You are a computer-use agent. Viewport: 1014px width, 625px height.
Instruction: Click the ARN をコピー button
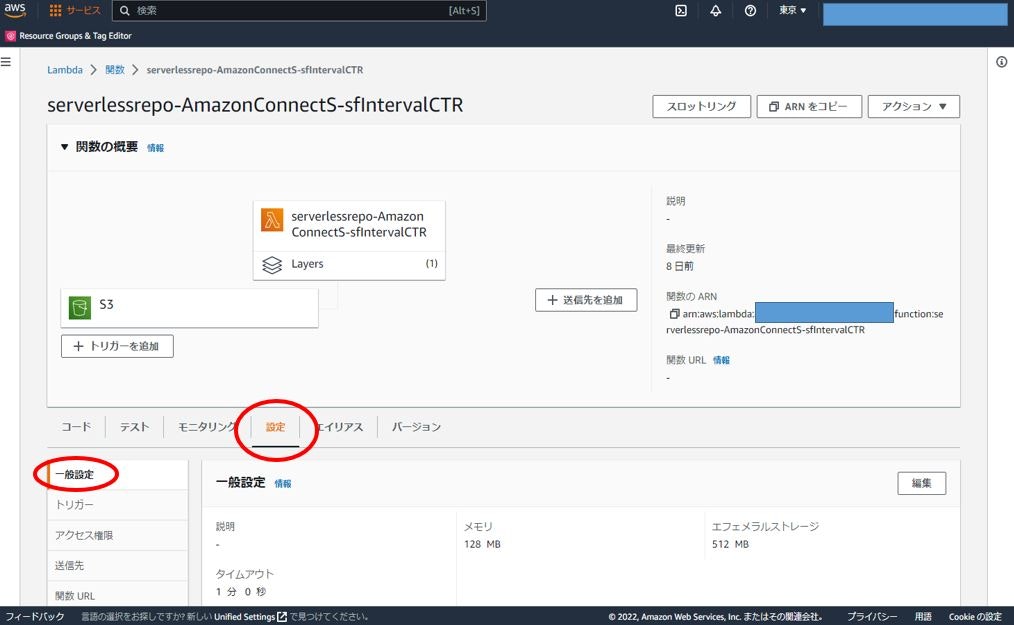tap(809, 107)
